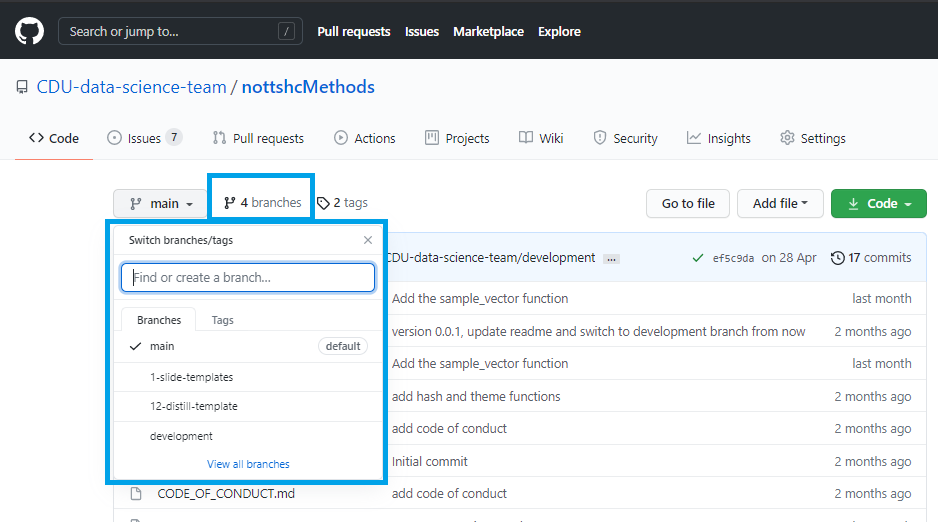Click the green commit status checkmark
Viewport: 938px width, 522px height.
click(698, 258)
